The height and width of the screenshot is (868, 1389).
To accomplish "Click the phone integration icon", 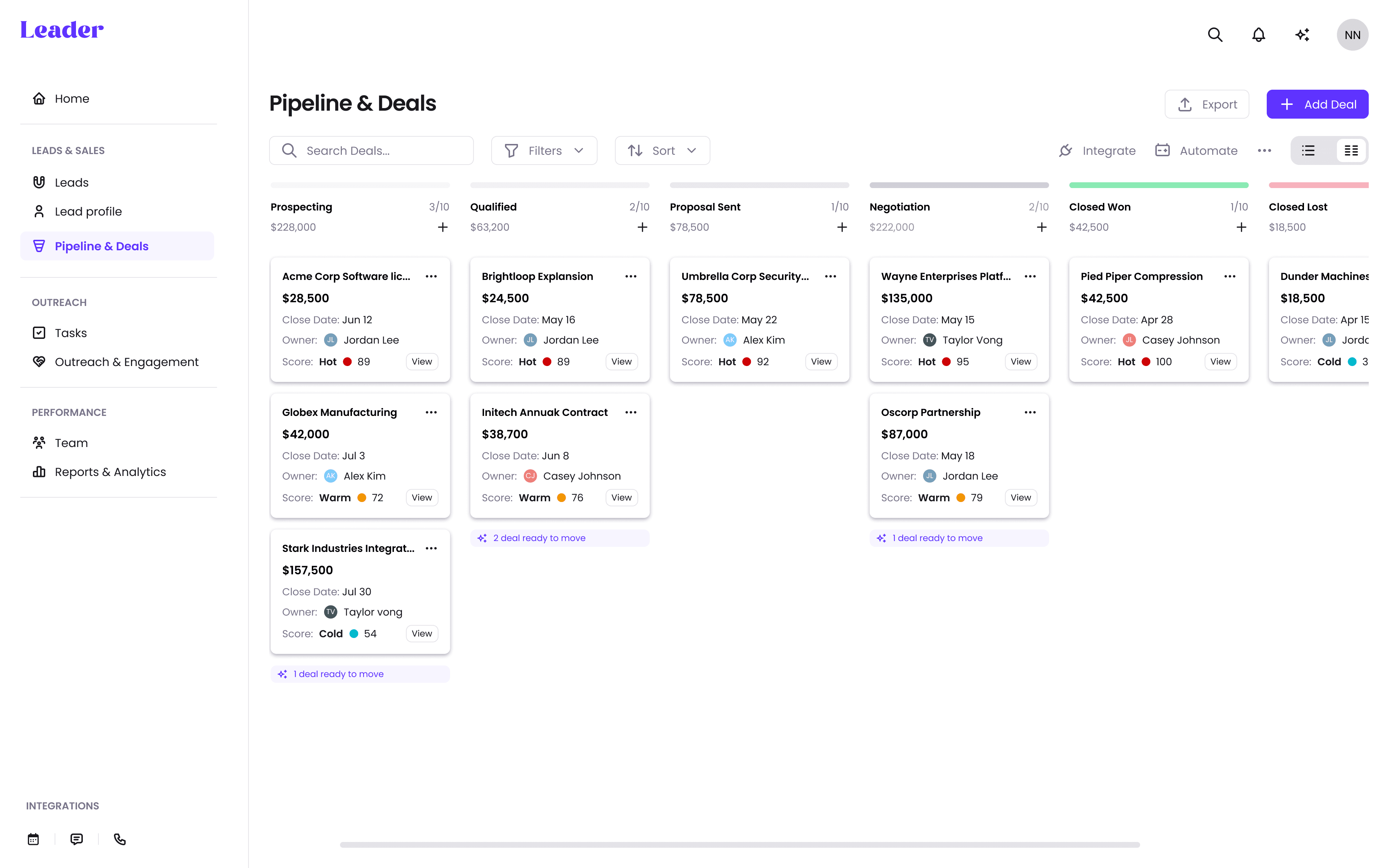I will pos(119,839).
